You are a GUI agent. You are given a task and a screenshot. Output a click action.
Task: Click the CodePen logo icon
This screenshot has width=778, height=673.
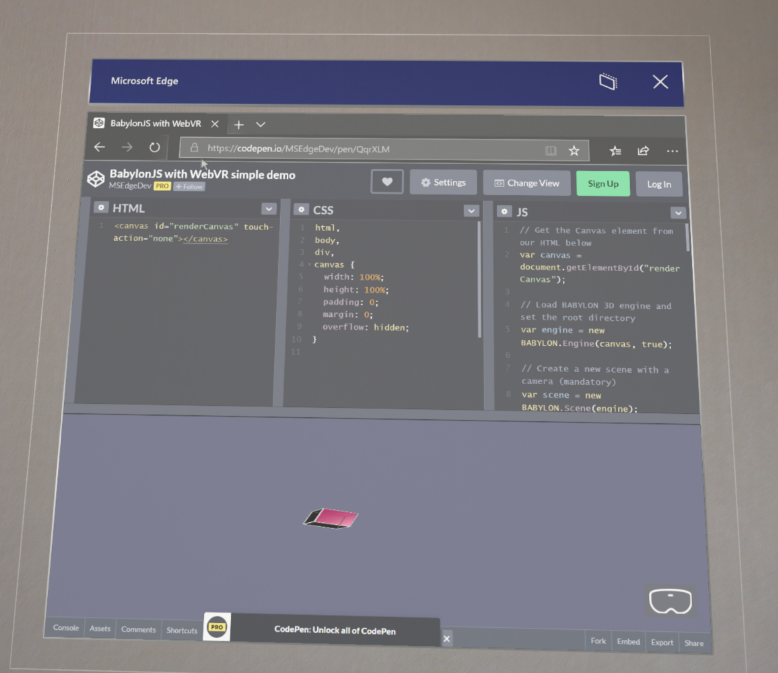pos(96,179)
